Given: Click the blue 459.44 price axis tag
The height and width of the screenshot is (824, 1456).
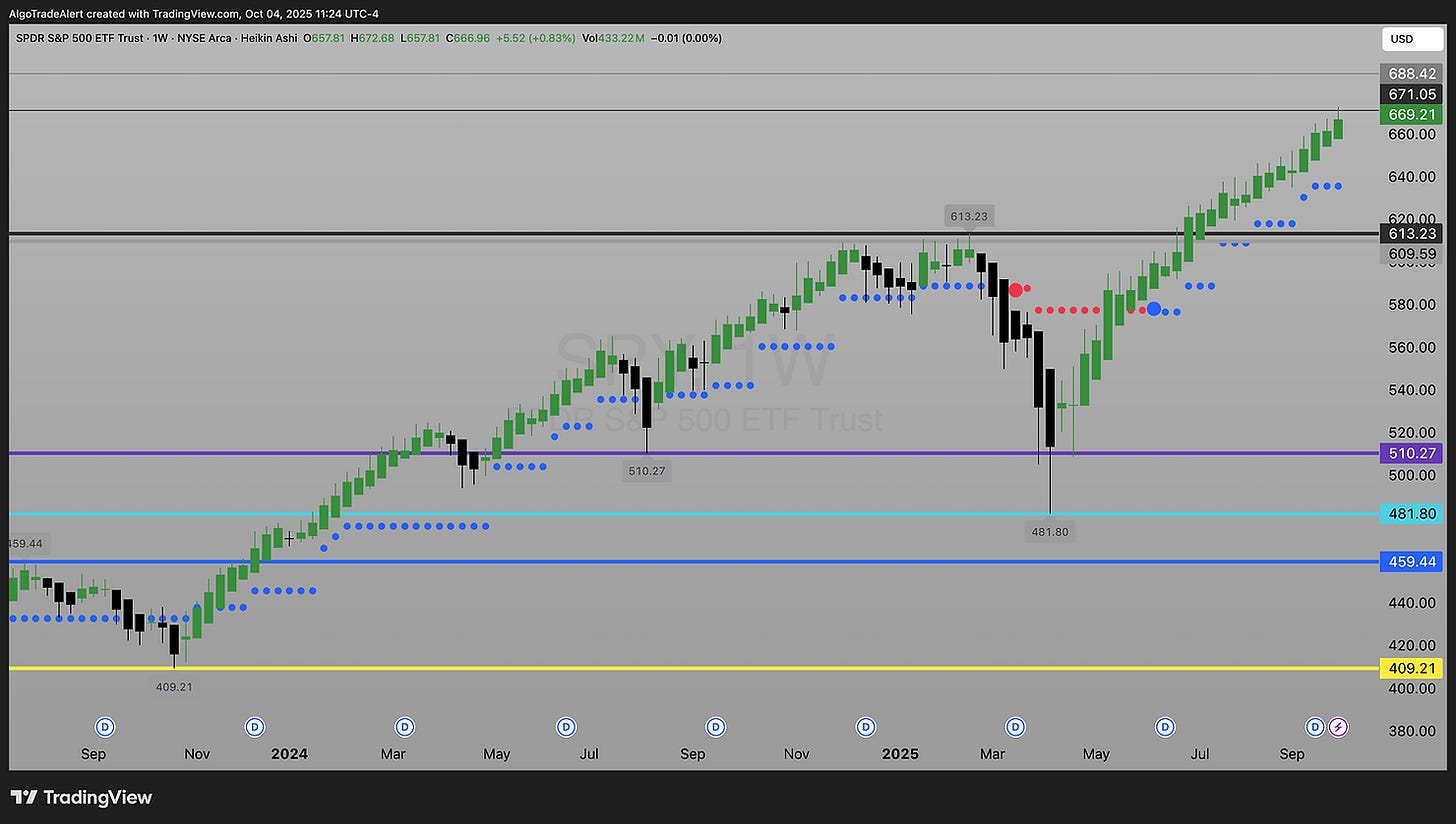Looking at the screenshot, I should 1412,561.
